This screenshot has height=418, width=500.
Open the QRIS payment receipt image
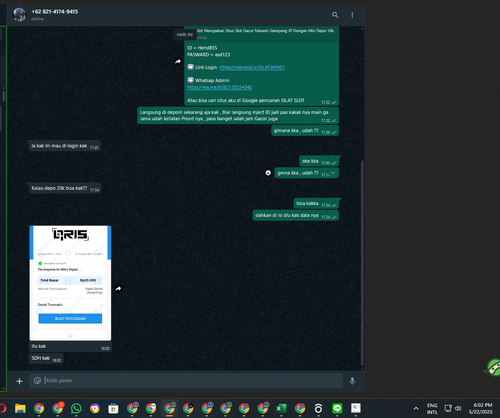click(70, 283)
